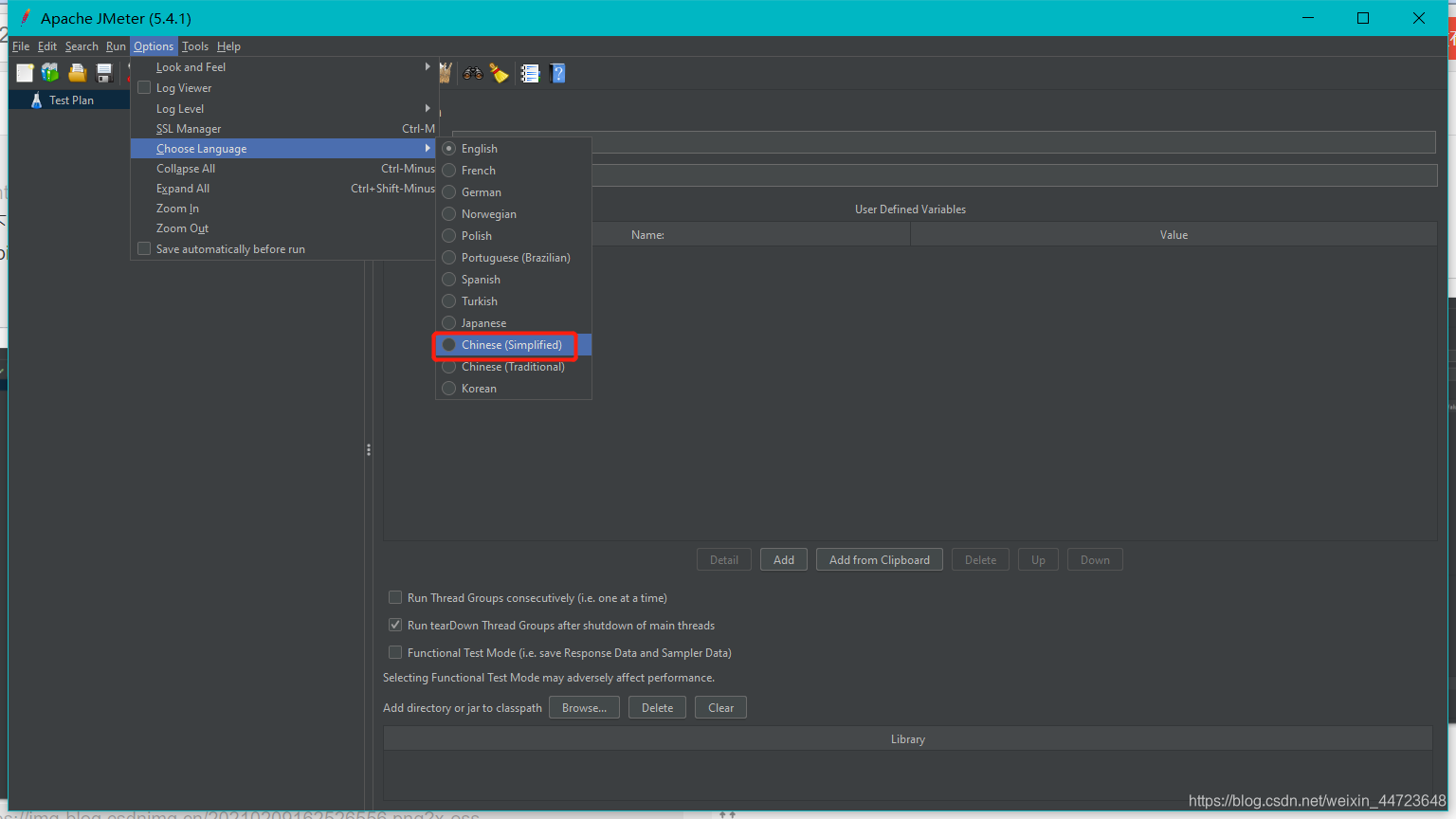1456x819 pixels.
Task: Click Collapse All menu entry
Action: (282, 169)
